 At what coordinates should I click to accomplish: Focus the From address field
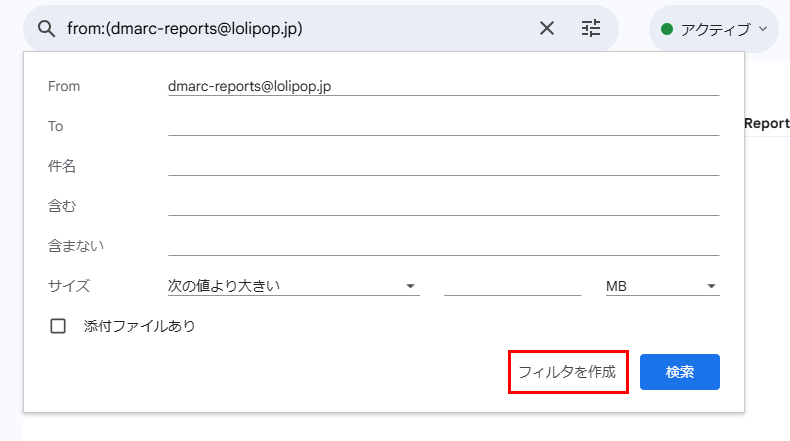pyautogui.click(x=443, y=86)
